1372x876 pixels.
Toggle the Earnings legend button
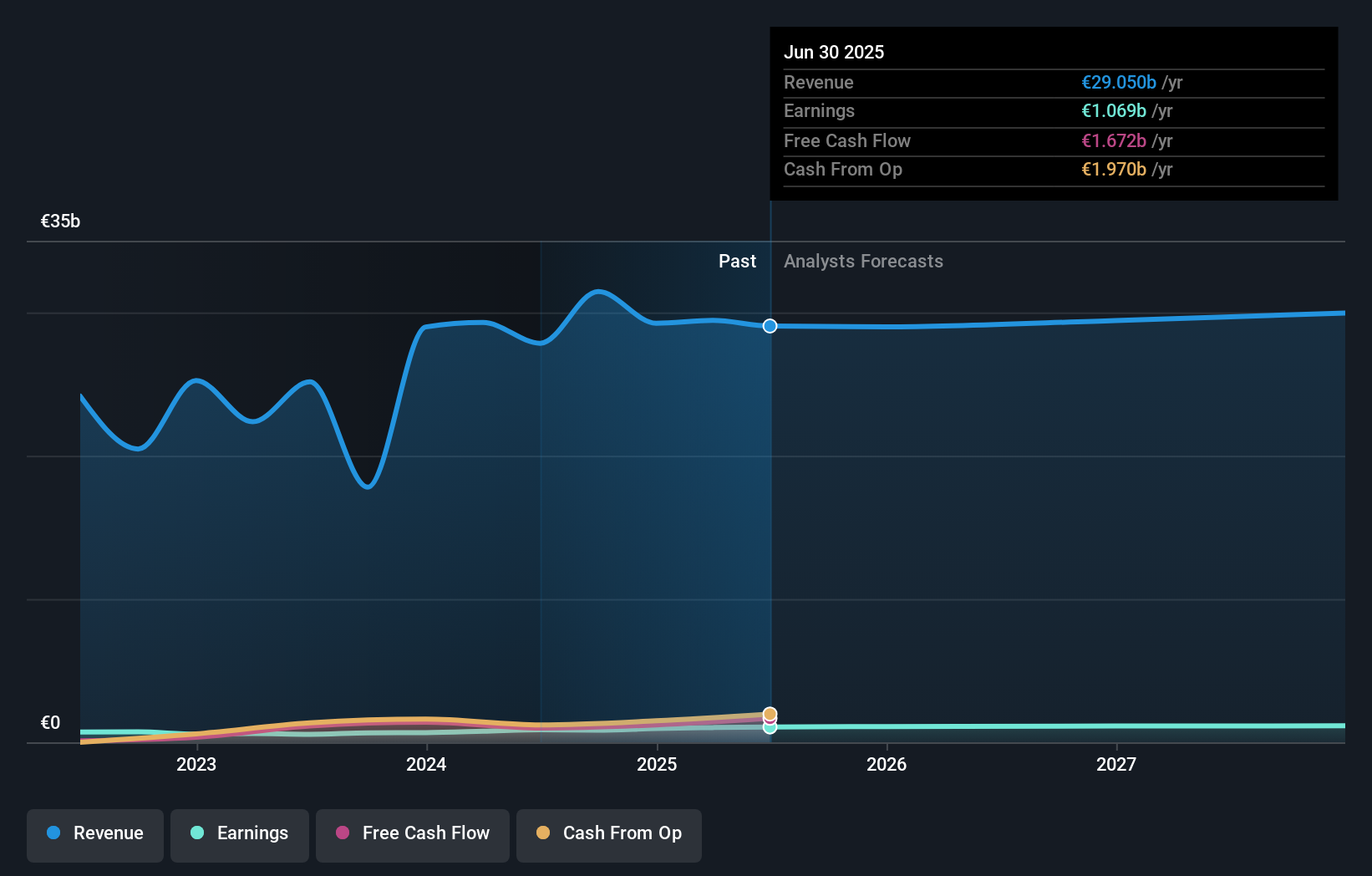(240, 835)
